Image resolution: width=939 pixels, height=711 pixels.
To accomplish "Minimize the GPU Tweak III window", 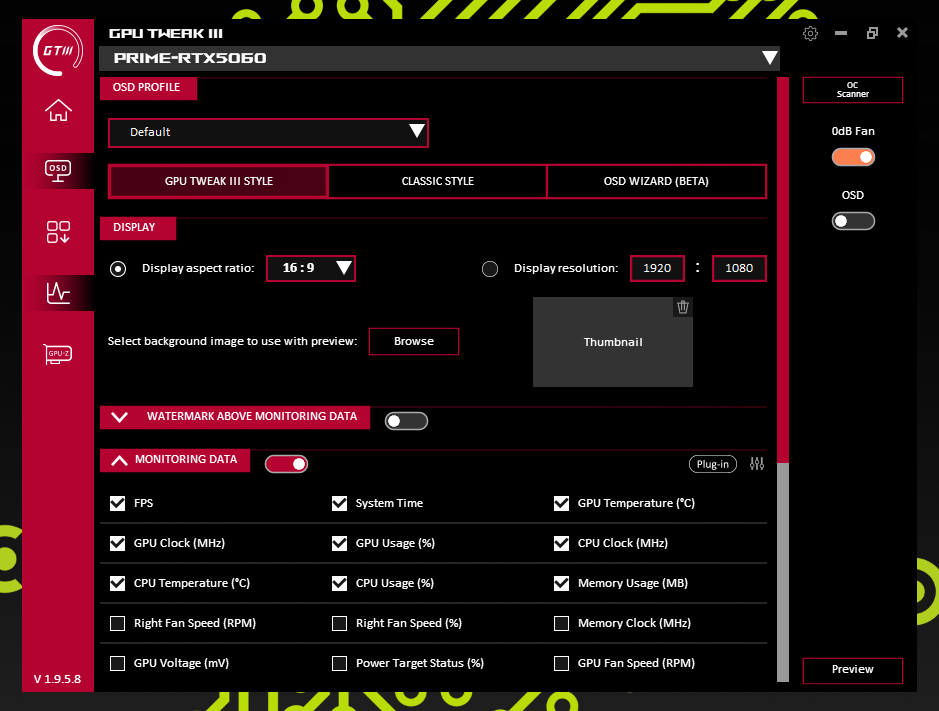I will (841, 33).
